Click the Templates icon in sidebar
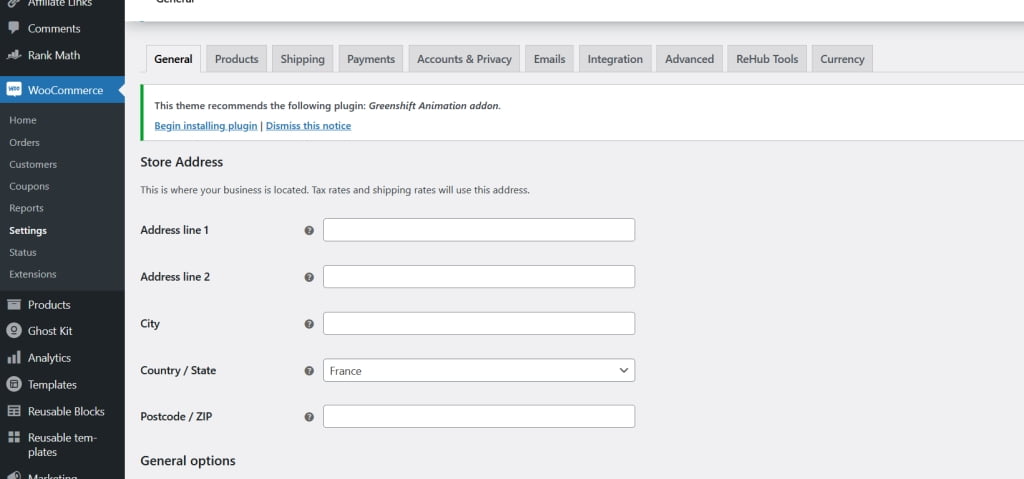The width and height of the screenshot is (1024, 479). point(14,385)
